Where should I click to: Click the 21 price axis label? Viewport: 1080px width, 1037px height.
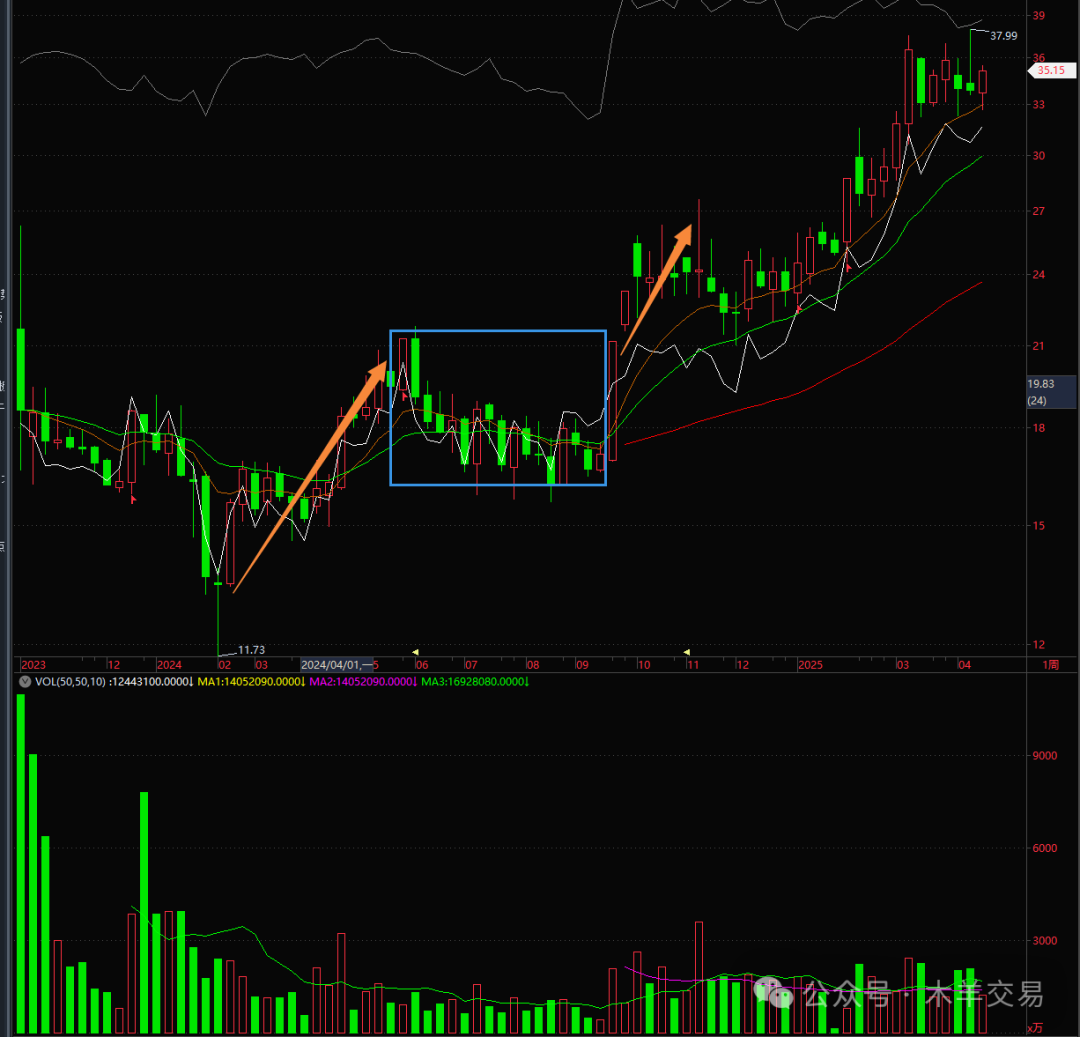tap(1039, 346)
